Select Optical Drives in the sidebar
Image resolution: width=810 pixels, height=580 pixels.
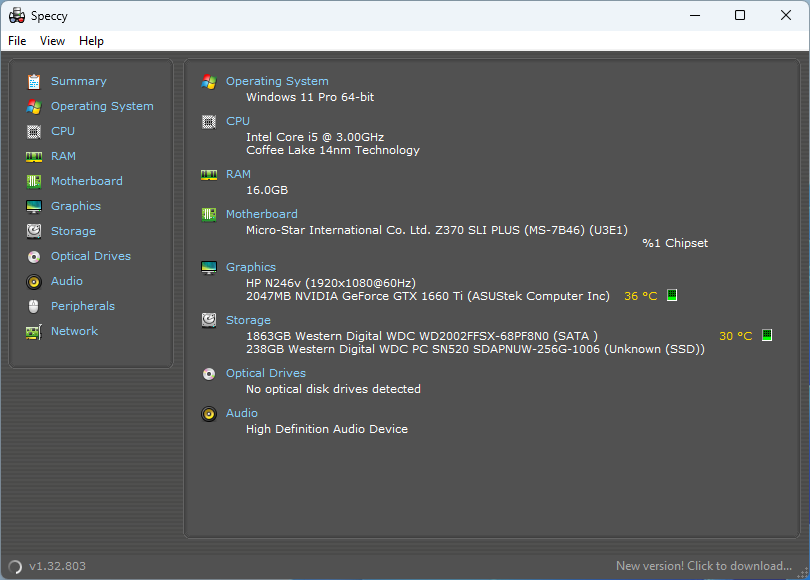[90, 256]
